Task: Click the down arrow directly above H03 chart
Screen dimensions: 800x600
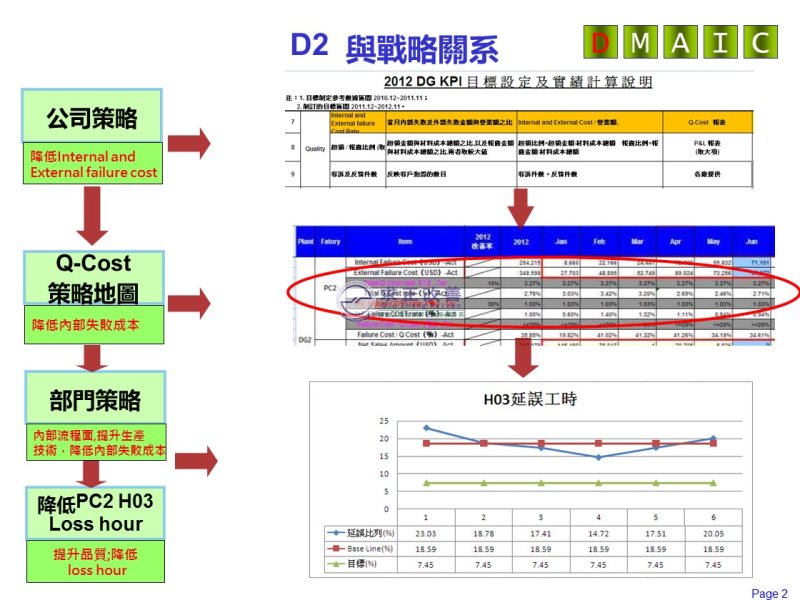Action: point(521,358)
